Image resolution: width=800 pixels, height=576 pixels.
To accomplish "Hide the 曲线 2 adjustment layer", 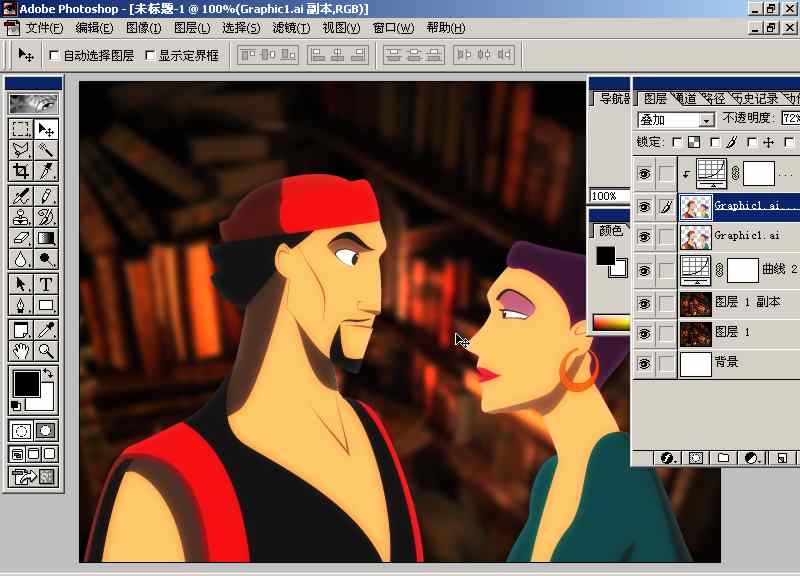I will pos(644,270).
